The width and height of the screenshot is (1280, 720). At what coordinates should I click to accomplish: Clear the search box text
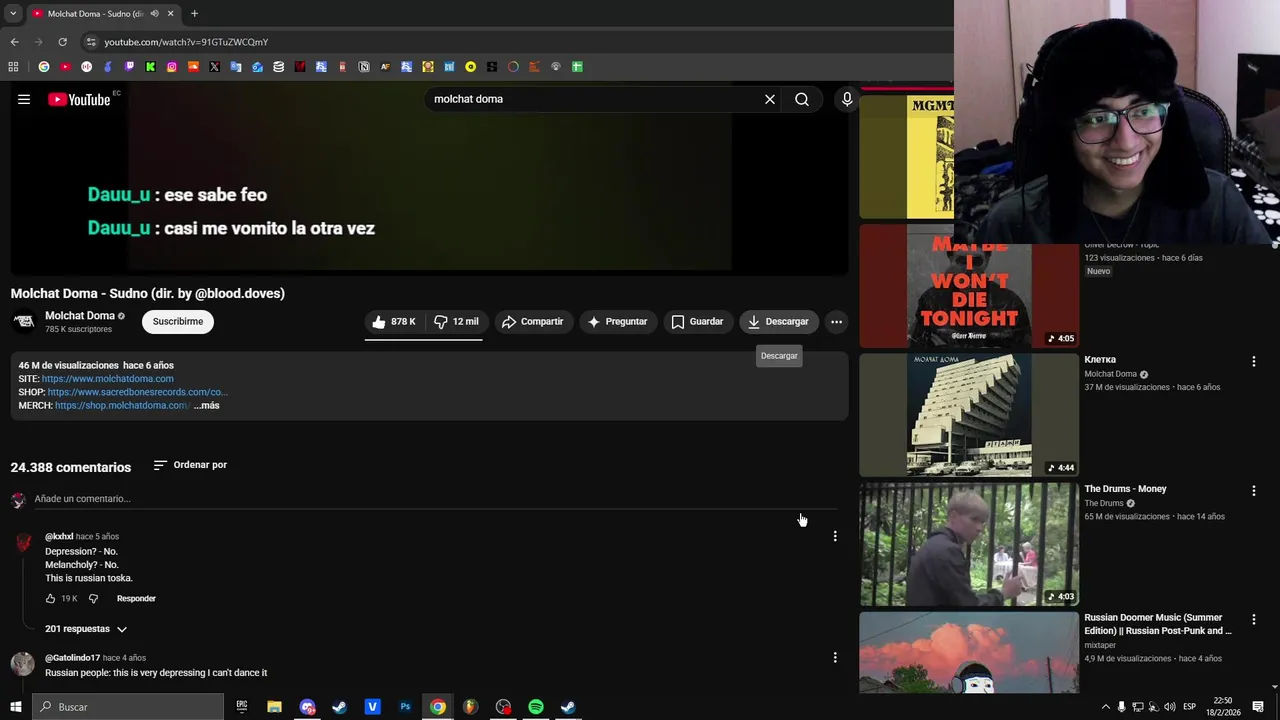point(770,99)
